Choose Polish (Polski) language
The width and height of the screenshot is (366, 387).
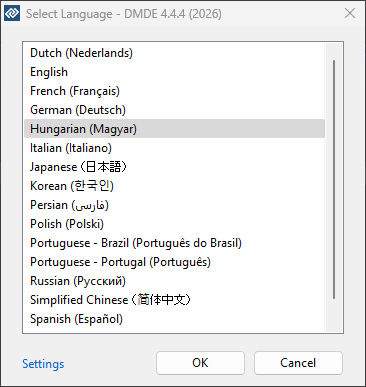(x=174, y=224)
